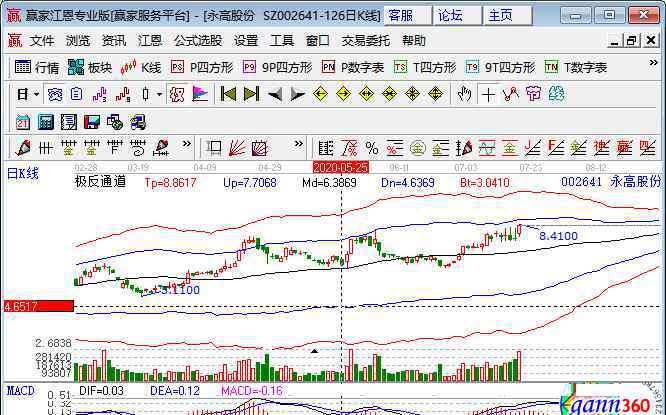Click the 客服 customer service button
666x415 pixels.
click(408, 16)
